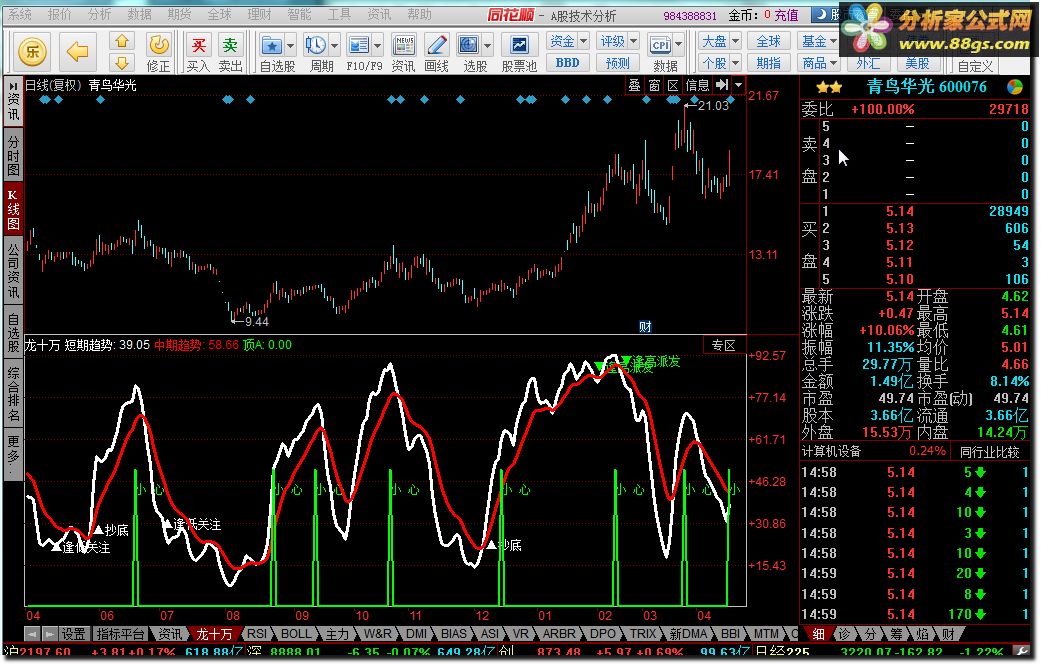
Task: Open the 帮助 menu
Action: pyautogui.click(x=419, y=14)
